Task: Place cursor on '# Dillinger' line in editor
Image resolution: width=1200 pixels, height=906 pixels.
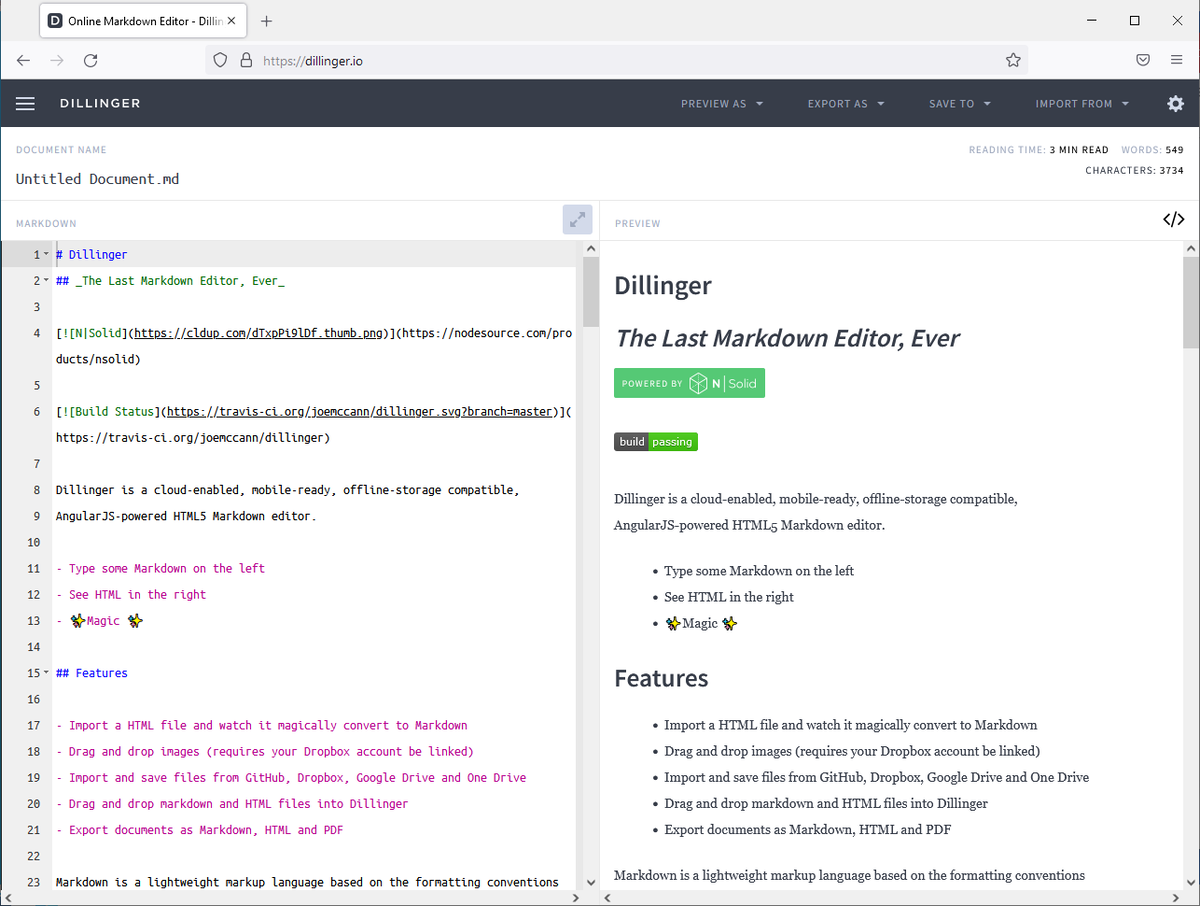Action: [92, 255]
